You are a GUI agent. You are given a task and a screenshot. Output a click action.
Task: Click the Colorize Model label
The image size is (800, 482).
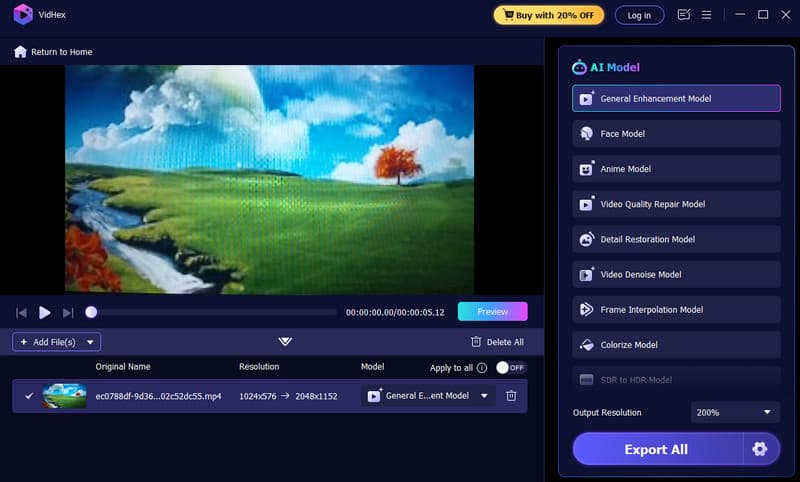[629, 345]
